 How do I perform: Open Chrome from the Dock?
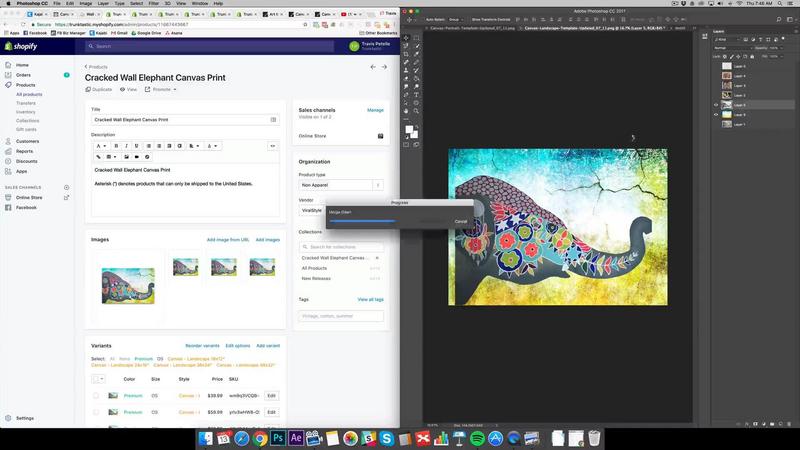point(260,438)
